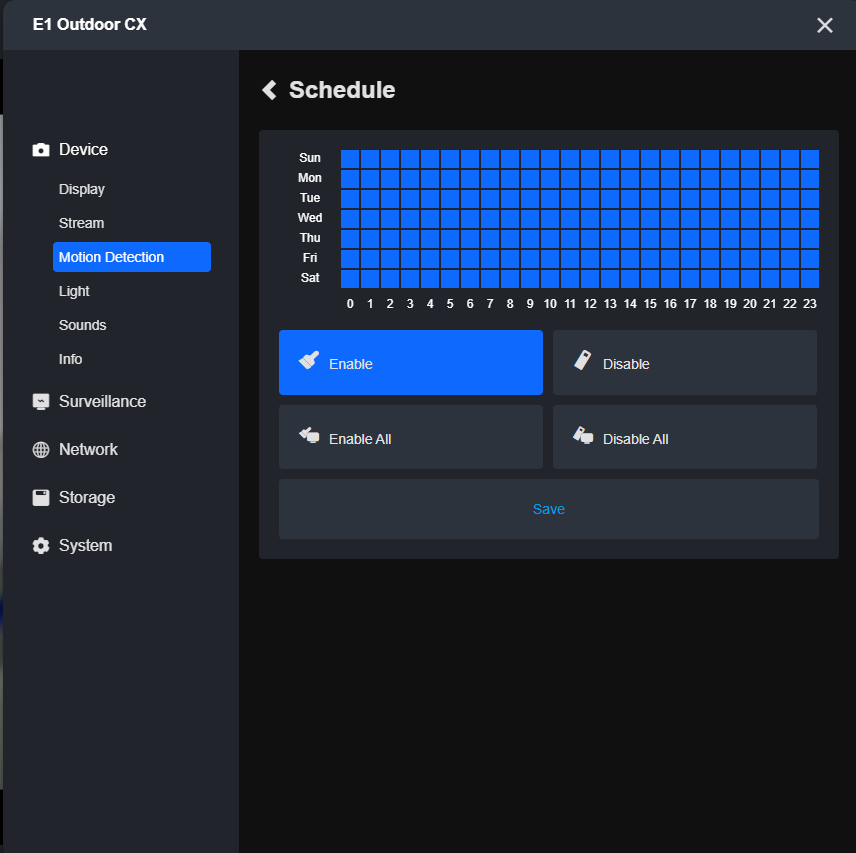
Task: Click the Wed row label
Action: point(310,218)
